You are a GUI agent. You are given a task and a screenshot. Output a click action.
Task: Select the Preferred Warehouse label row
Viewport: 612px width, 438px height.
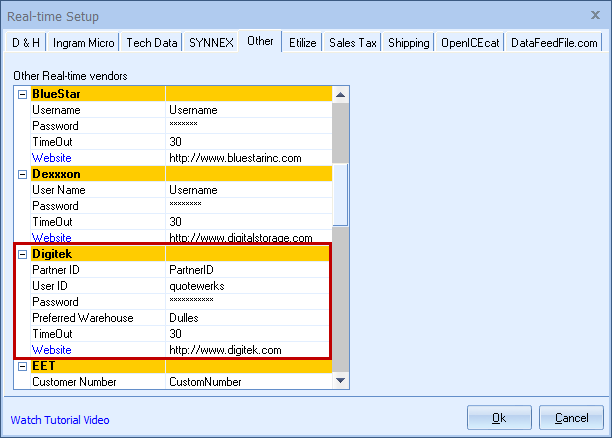pos(98,318)
